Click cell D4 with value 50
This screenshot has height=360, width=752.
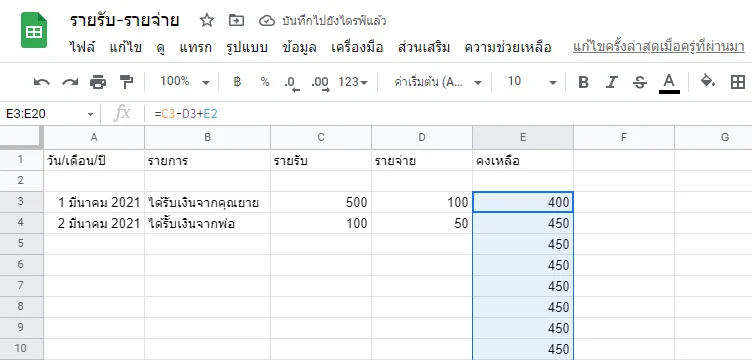tap(422, 223)
